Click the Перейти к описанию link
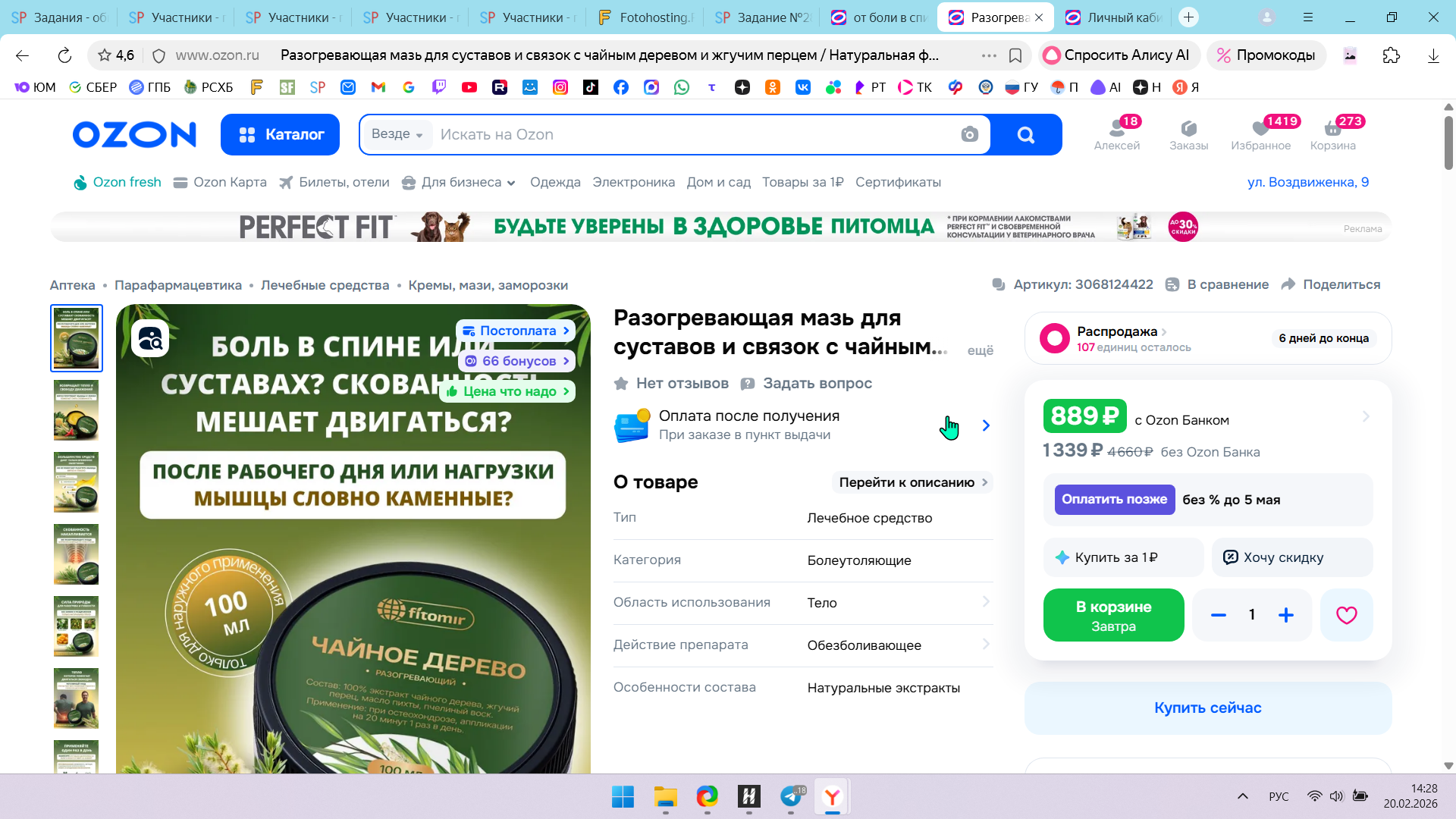Screen dimensions: 1456x819 pyautogui.click(x=912, y=482)
